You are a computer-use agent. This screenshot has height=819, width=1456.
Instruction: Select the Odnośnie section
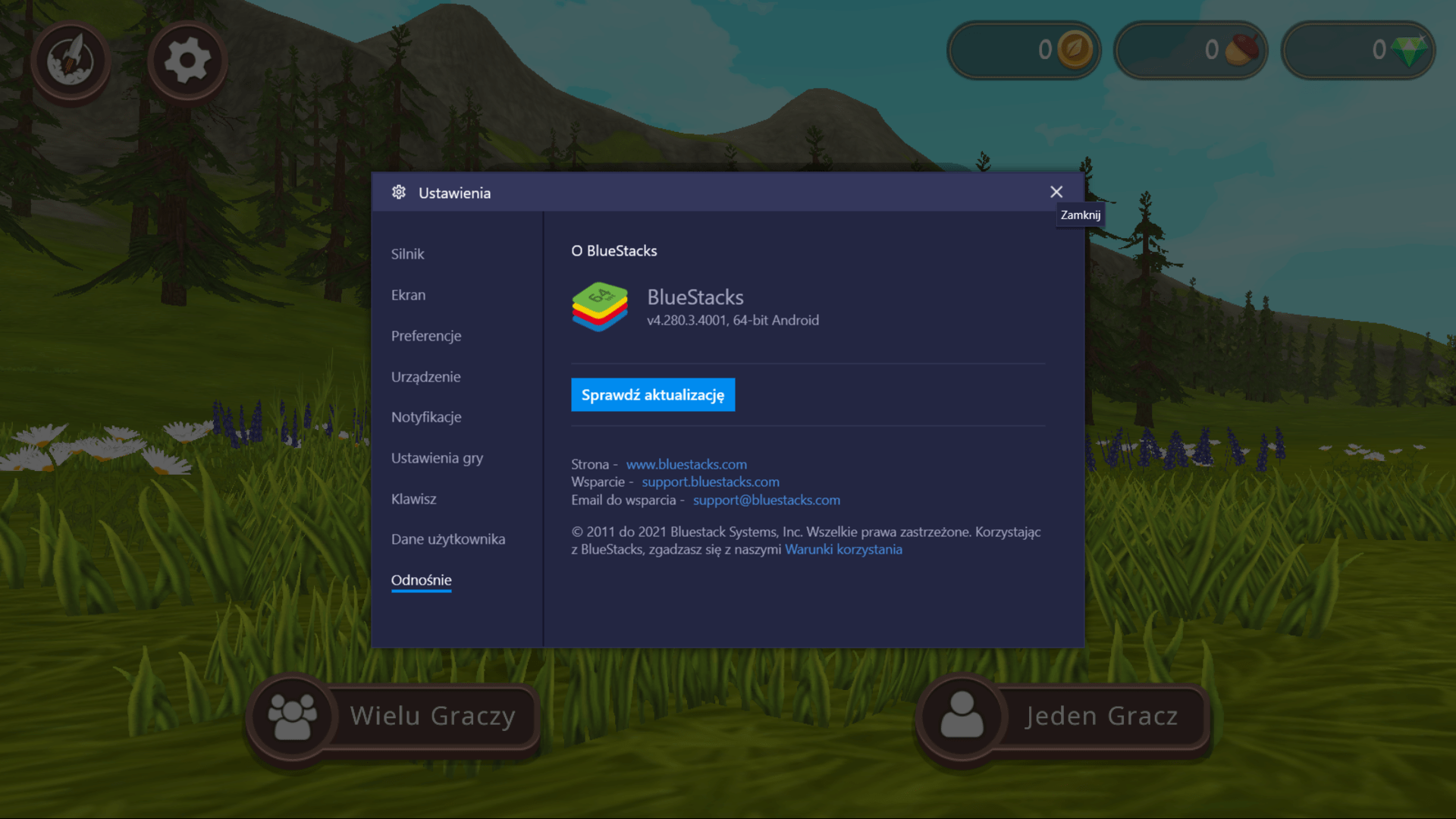(421, 580)
